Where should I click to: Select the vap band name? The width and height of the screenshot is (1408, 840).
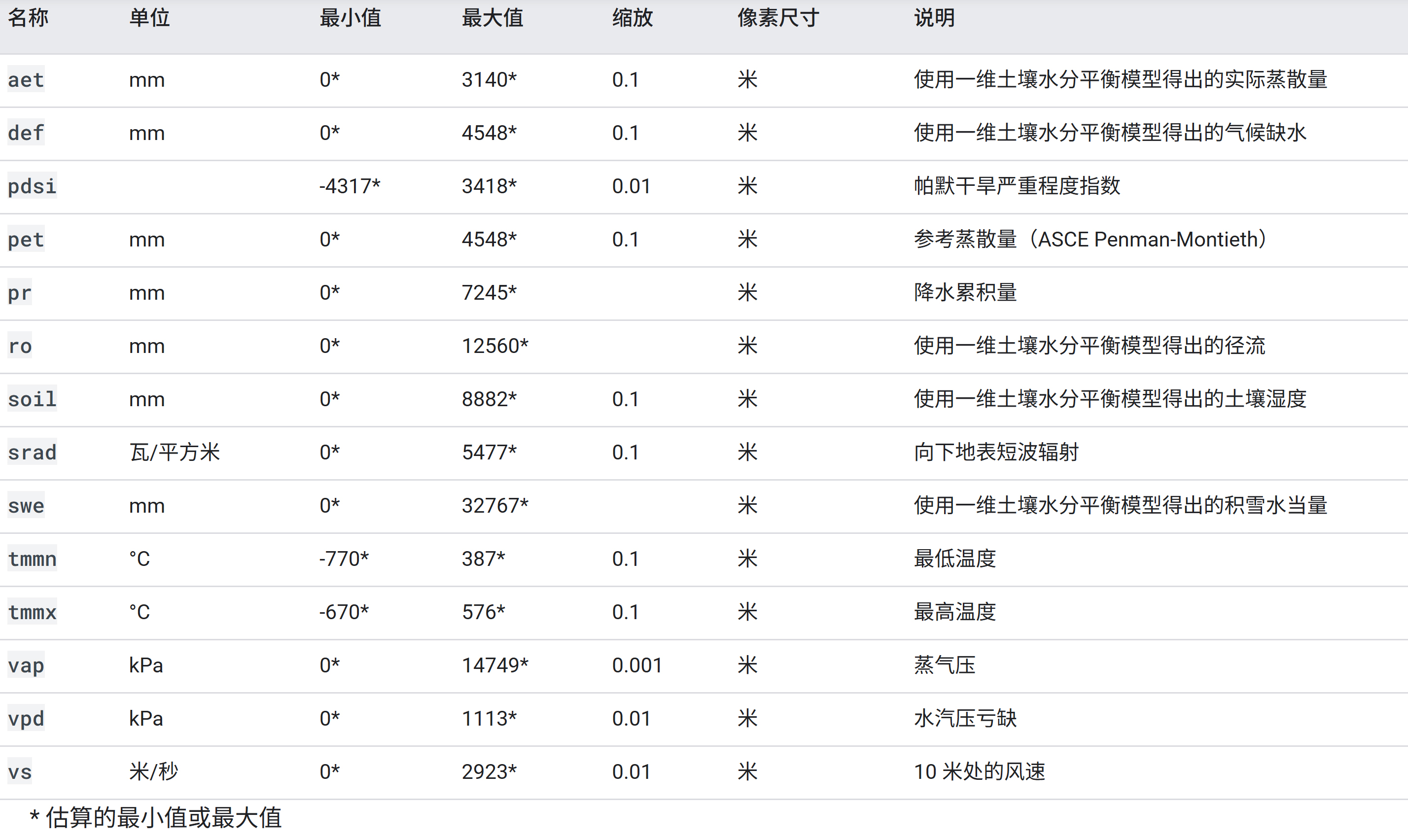(26, 665)
